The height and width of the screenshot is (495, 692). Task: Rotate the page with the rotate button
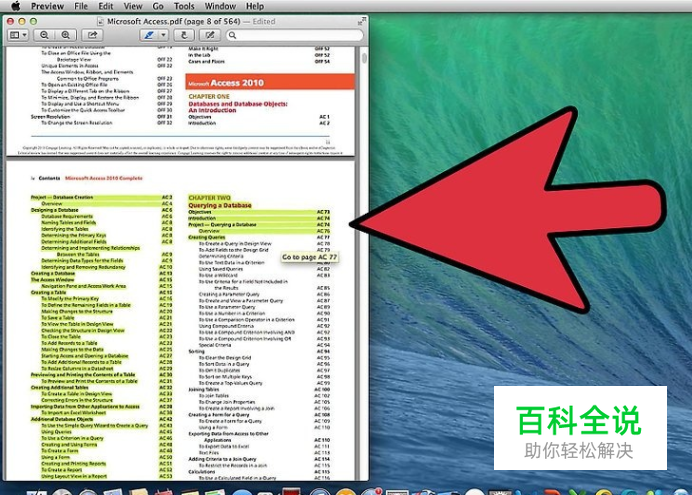pos(184,35)
